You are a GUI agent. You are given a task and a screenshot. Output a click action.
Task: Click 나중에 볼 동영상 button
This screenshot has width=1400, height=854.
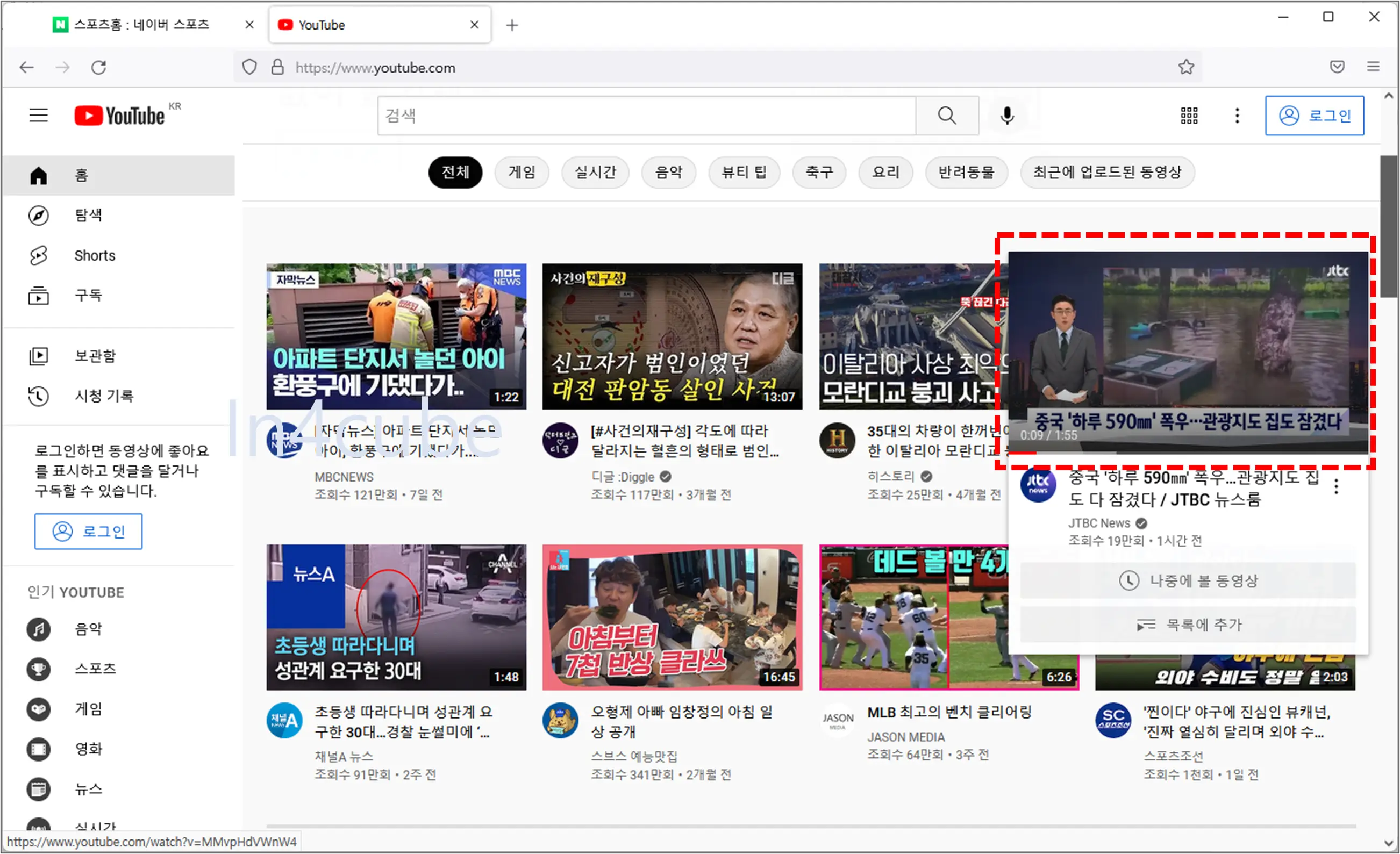[x=1188, y=580]
